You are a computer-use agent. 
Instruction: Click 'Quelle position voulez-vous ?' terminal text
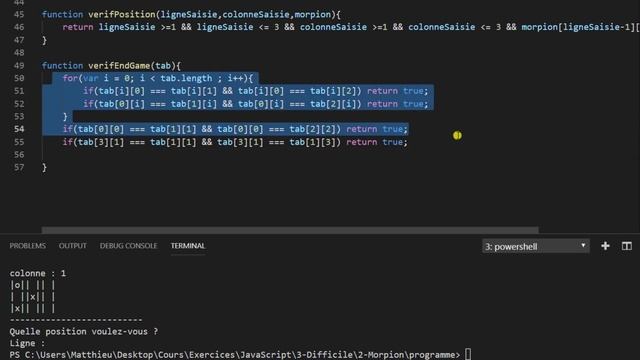pos(84,331)
